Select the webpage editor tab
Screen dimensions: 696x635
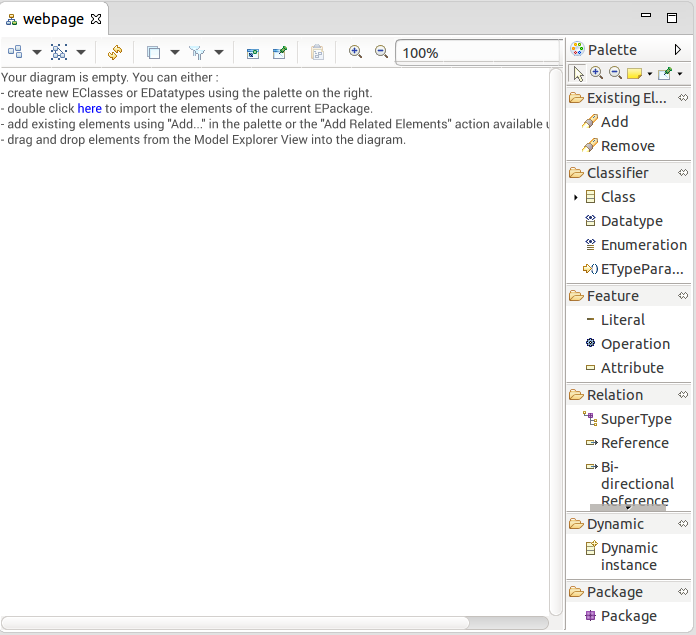[x=53, y=19]
